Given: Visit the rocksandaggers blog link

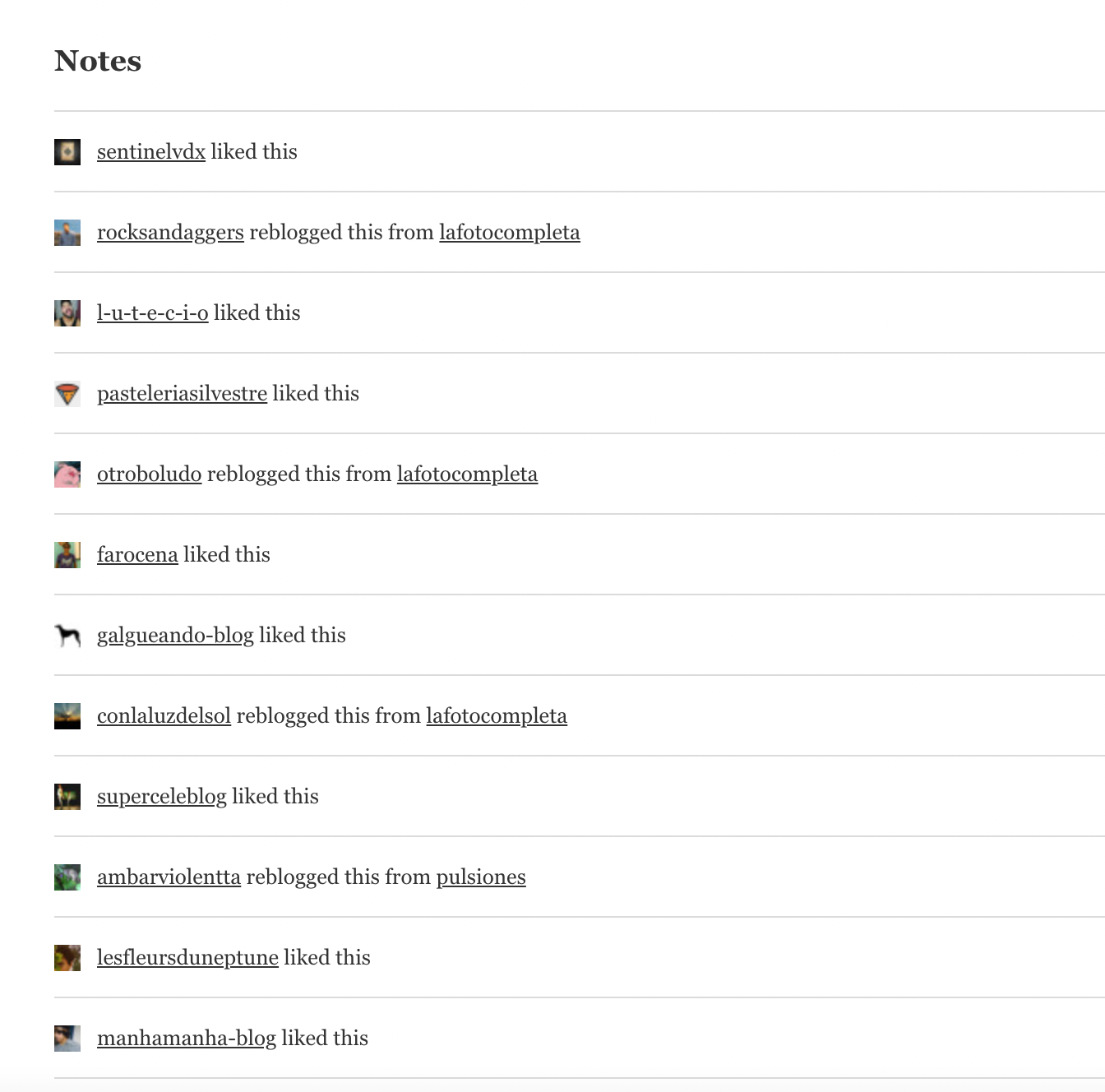Looking at the screenshot, I should (x=170, y=233).
